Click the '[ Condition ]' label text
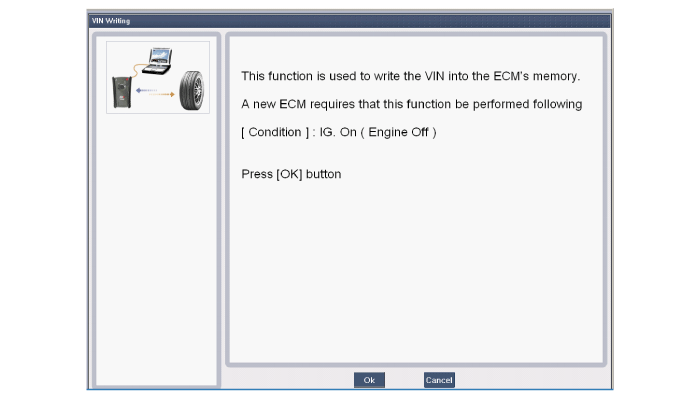 click(x=275, y=133)
